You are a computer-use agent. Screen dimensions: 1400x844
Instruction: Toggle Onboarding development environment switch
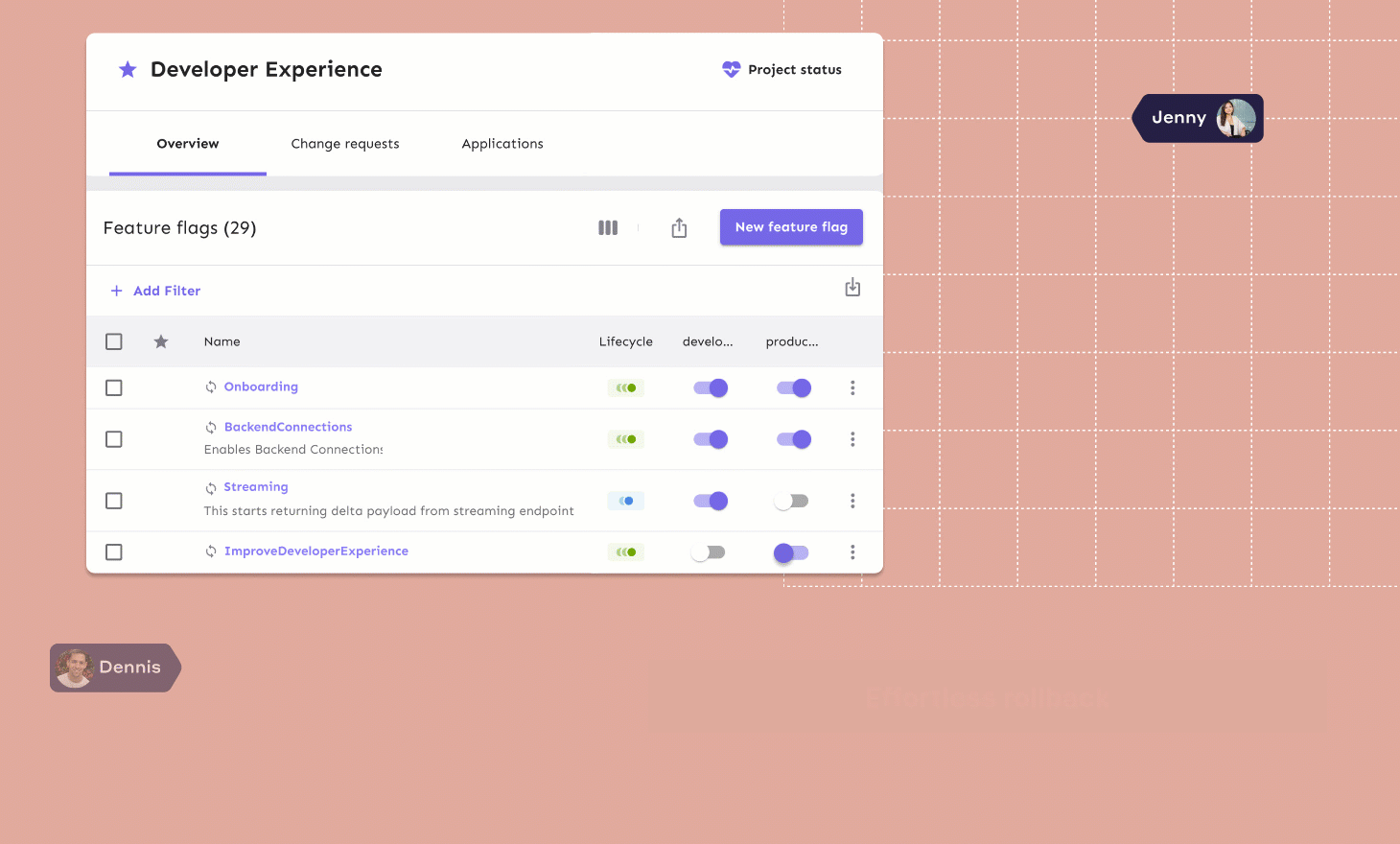[x=711, y=388]
